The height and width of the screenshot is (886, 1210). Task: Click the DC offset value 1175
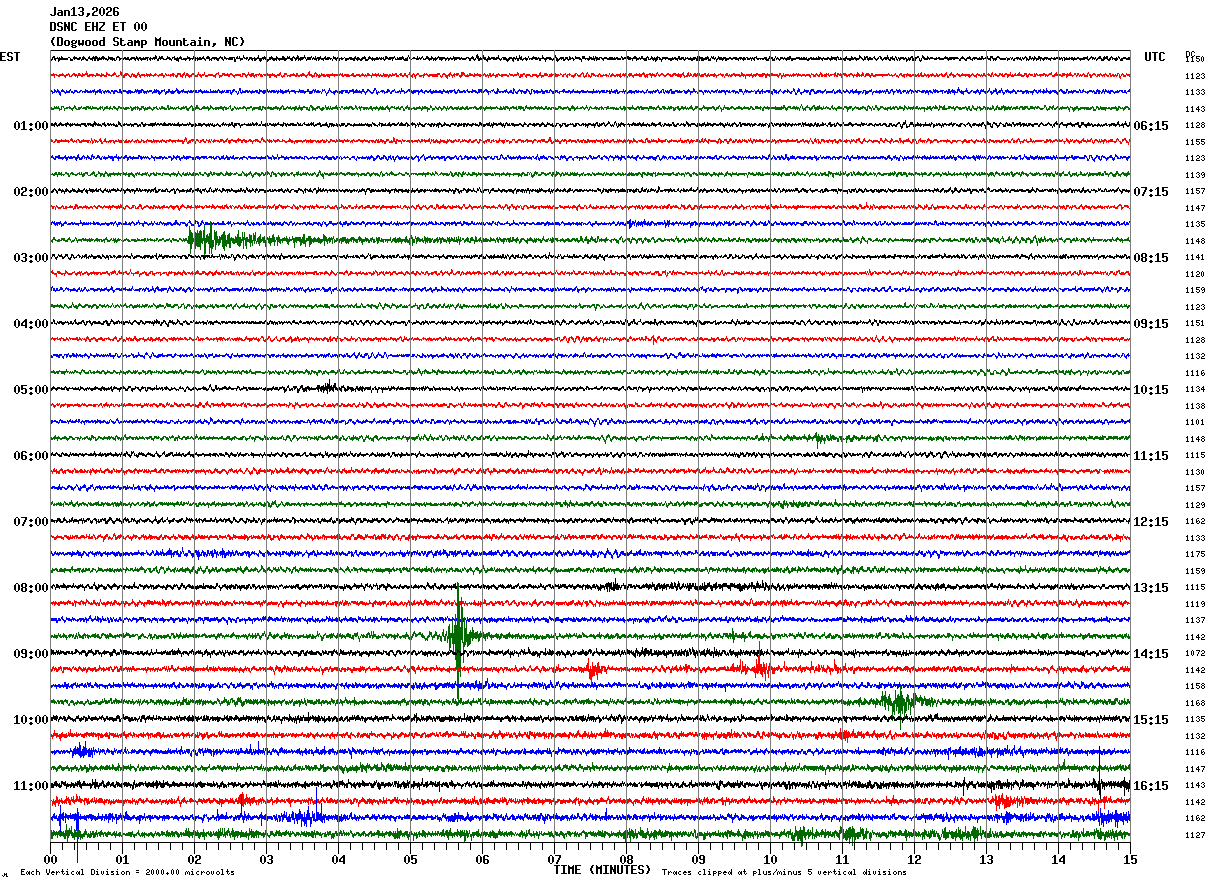[x=1194, y=555]
